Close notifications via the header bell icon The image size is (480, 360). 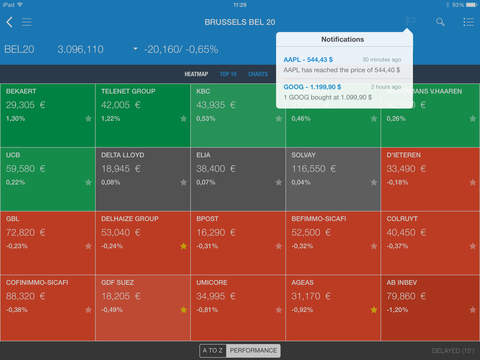click(410, 21)
